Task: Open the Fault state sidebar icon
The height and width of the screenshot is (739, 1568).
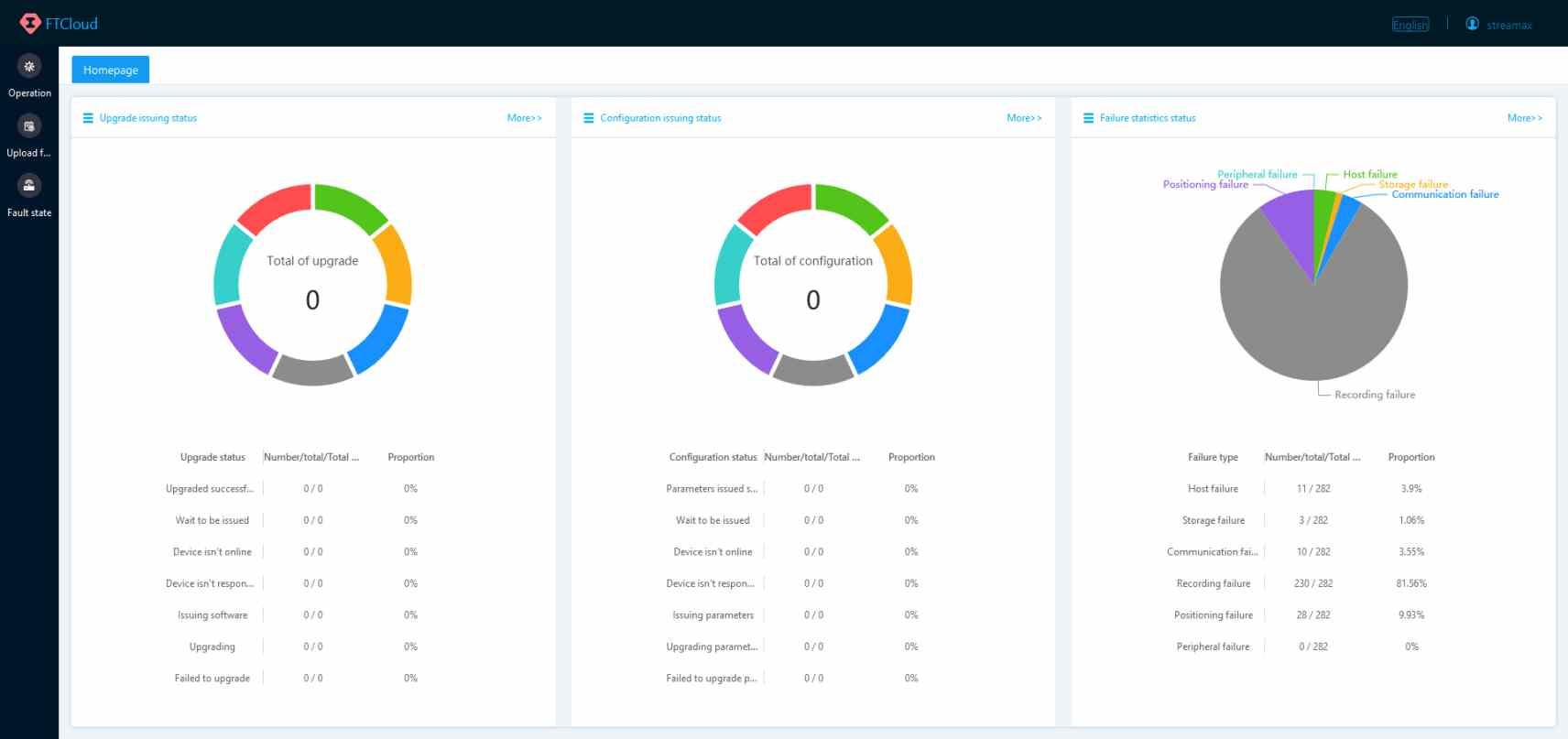Action: [29, 186]
